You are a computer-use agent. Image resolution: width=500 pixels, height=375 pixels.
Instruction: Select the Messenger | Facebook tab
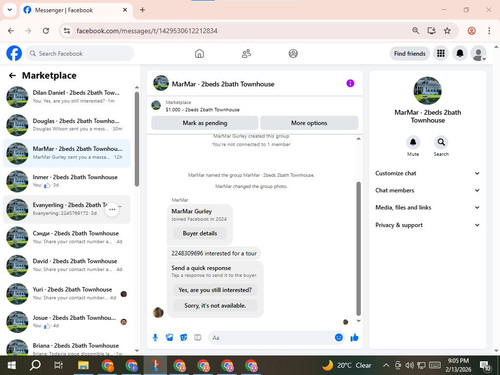click(x=76, y=10)
